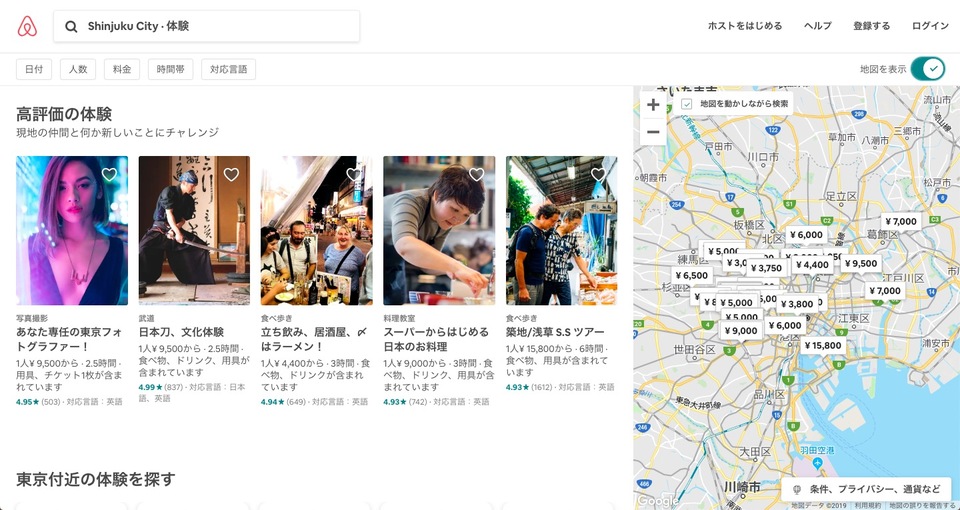Expand the 料金 price filter
The width and height of the screenshot is (960, 510).
point(122,69)
